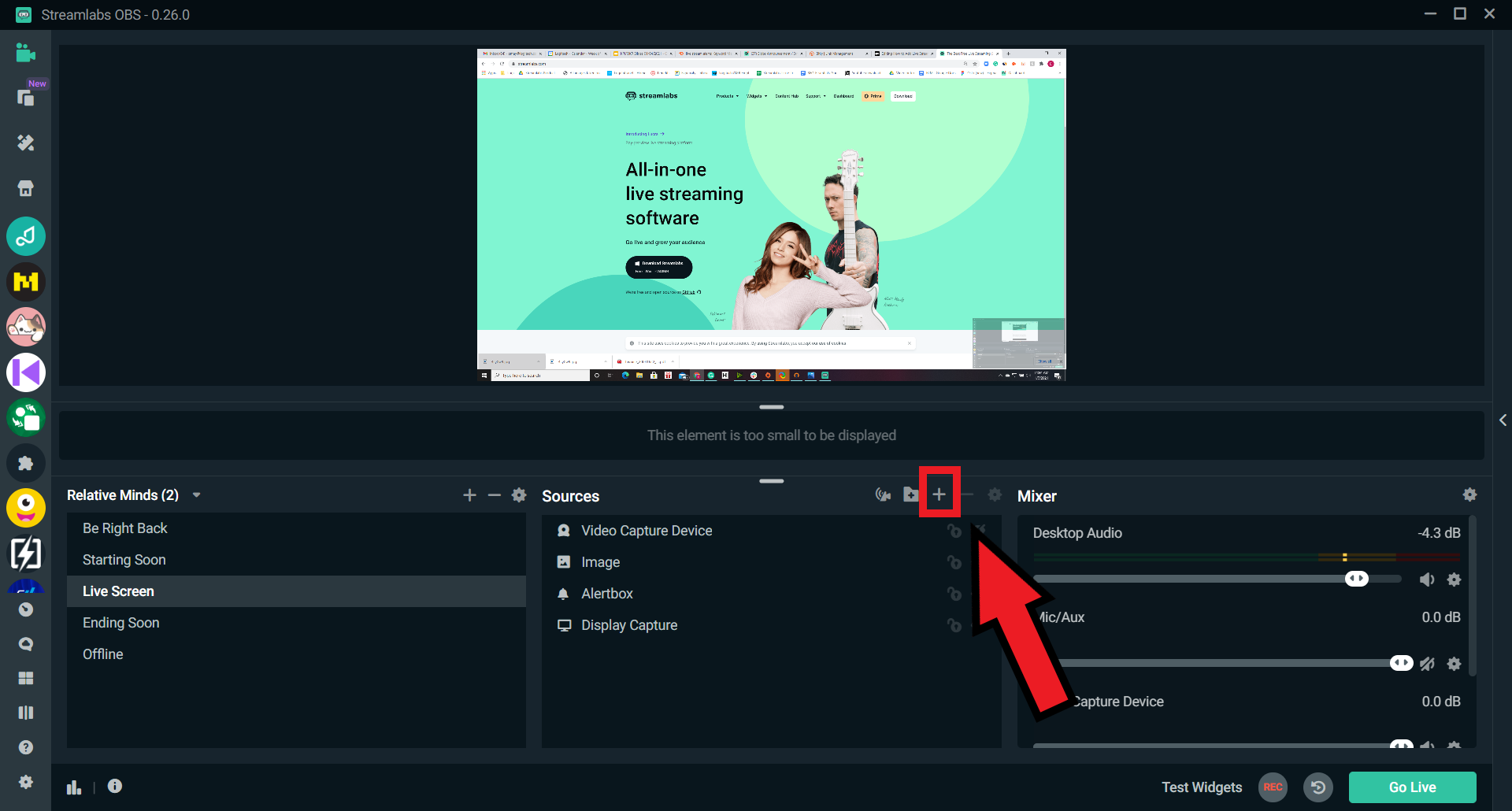The width and height of the screenshot is (1512, 811).
Task: Click the Replay Buffer circular arrow icon
Action: [1318, 787]
